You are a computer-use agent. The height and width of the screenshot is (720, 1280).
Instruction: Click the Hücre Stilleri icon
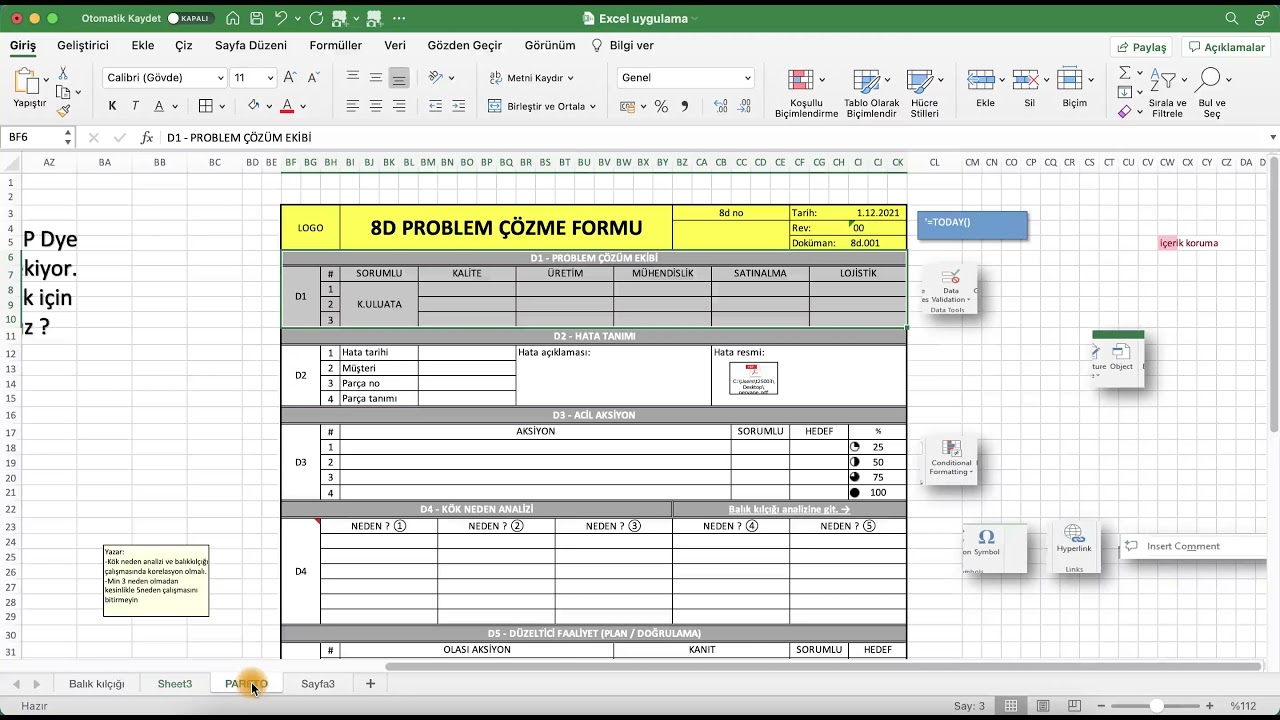click(919, 81)
